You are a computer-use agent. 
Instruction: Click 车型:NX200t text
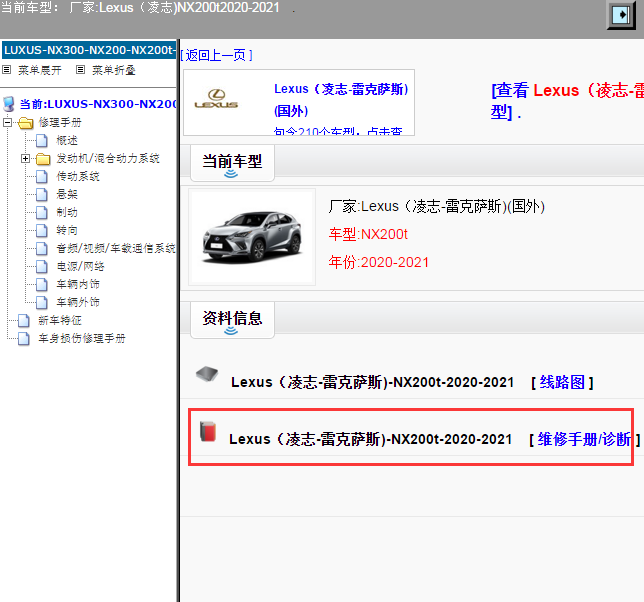(x=368, y=234)
